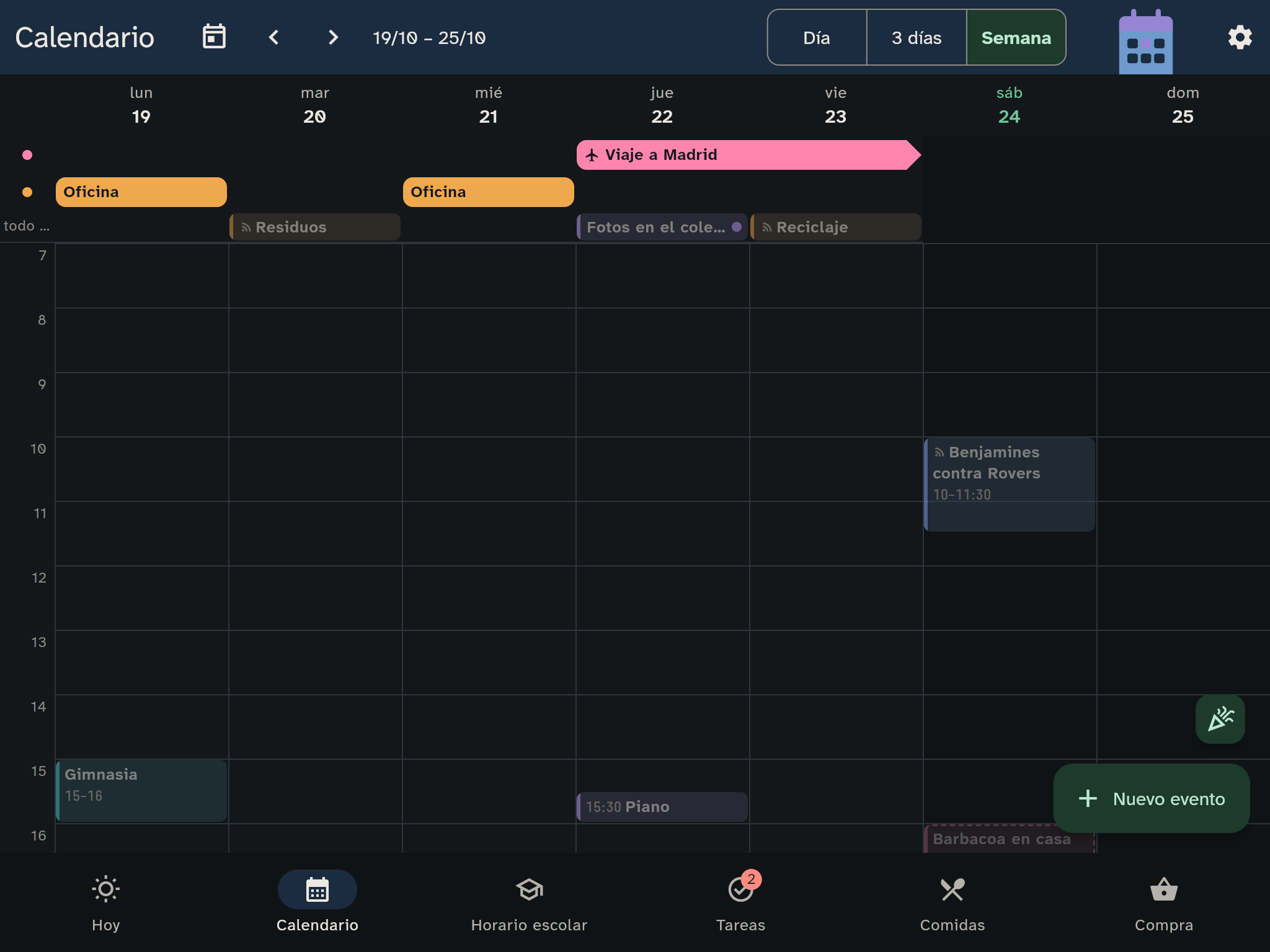Image resolution: width=1270 pixels, height=952 pixels.
Task: Go to the previous week arrow
Action: (x=273, y=37)
